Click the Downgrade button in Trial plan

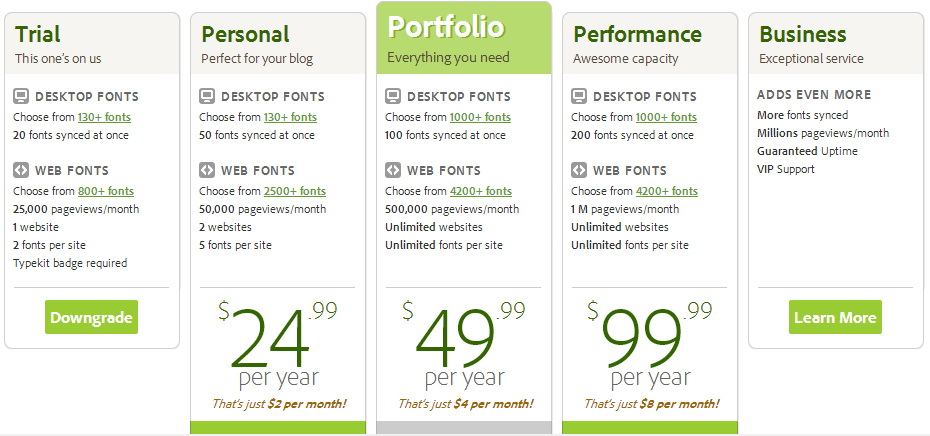[91, 317]
